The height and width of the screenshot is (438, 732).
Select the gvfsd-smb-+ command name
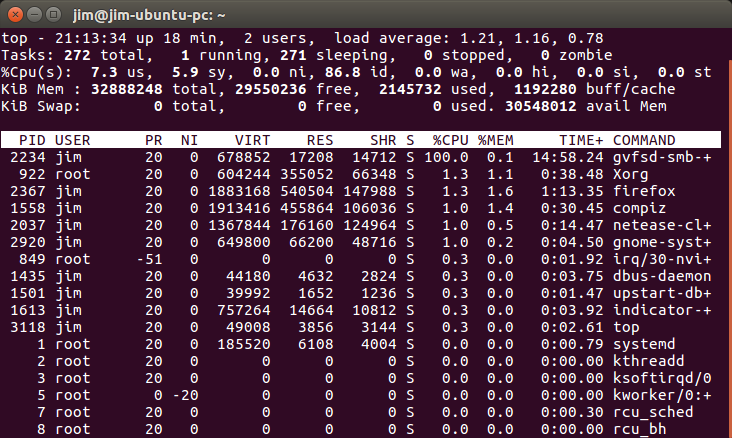coord(662,157)
